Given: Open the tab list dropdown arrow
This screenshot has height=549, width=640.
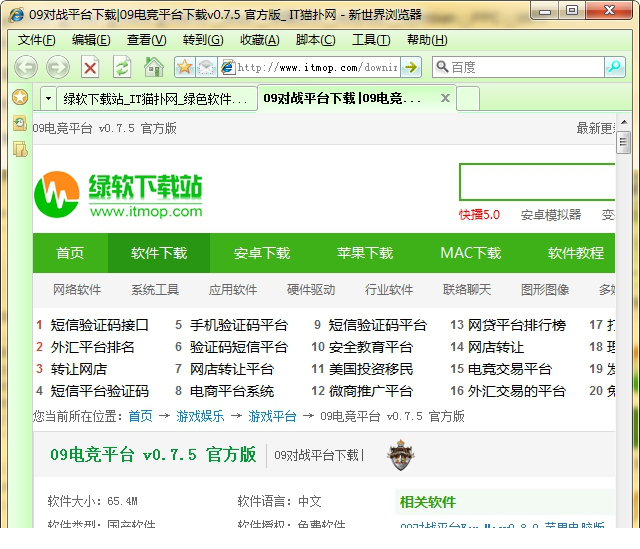Looking at the screenshot, I should (49, 98).
